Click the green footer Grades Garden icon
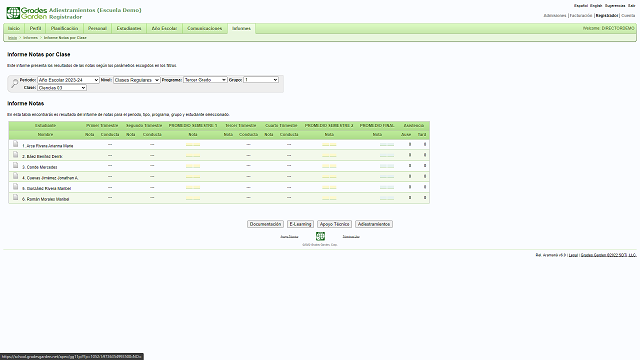Image resolution: width=640 pixels, height=360 pixels. pos(320,236)
